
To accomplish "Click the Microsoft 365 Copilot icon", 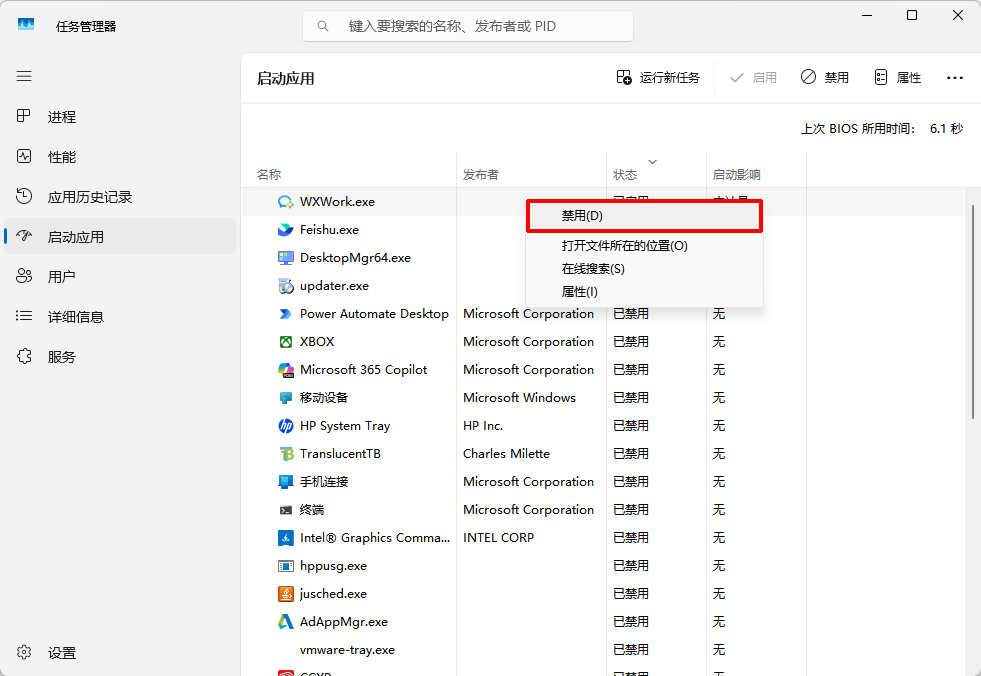I will click(285, 370).
